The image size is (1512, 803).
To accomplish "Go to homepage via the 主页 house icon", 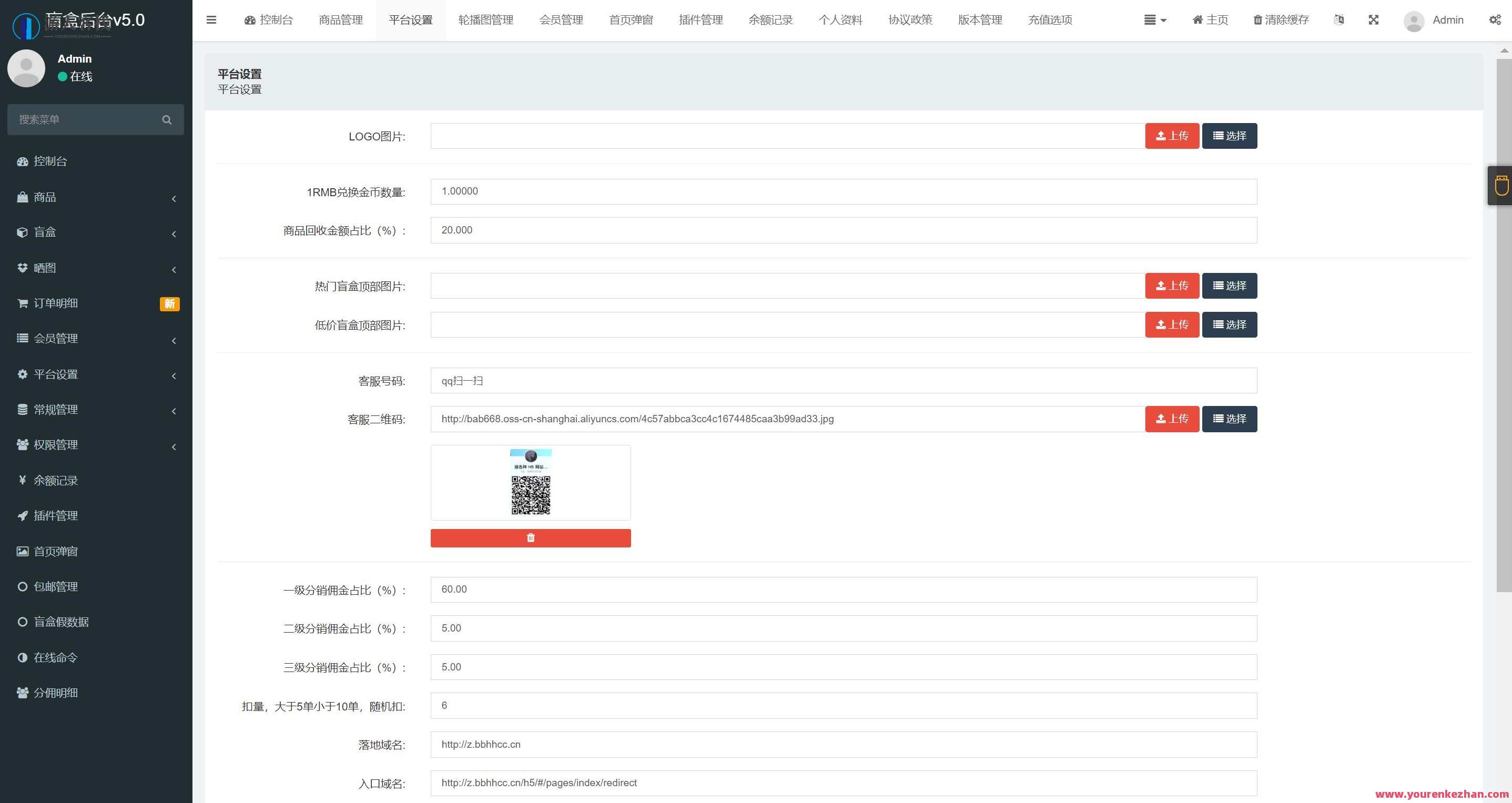I will [x=1209, y=19].
